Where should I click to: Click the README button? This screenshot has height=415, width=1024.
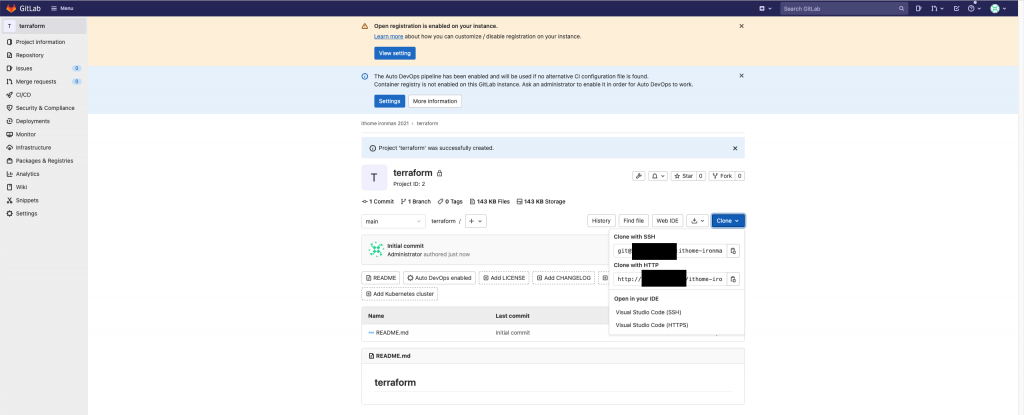click(x=381, y=278)
